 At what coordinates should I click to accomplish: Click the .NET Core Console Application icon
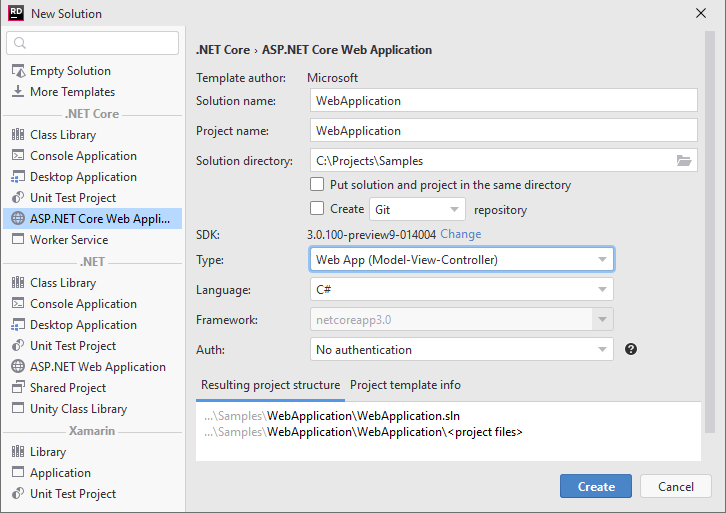point(18,156)
